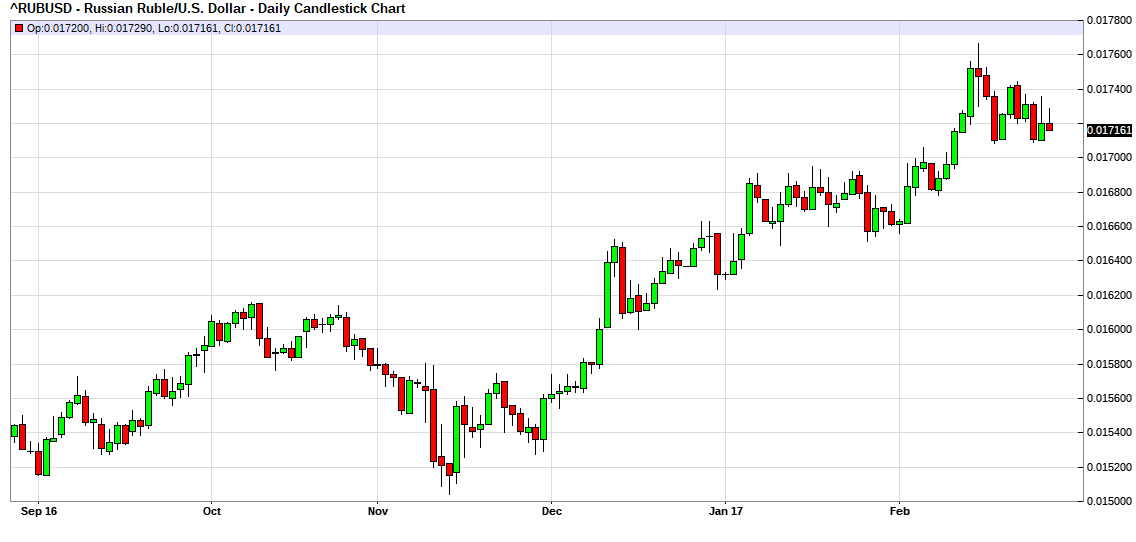Click the 'Dec' date axis label
Viewport: 1136px width, 542px height.
coord(551,512)
